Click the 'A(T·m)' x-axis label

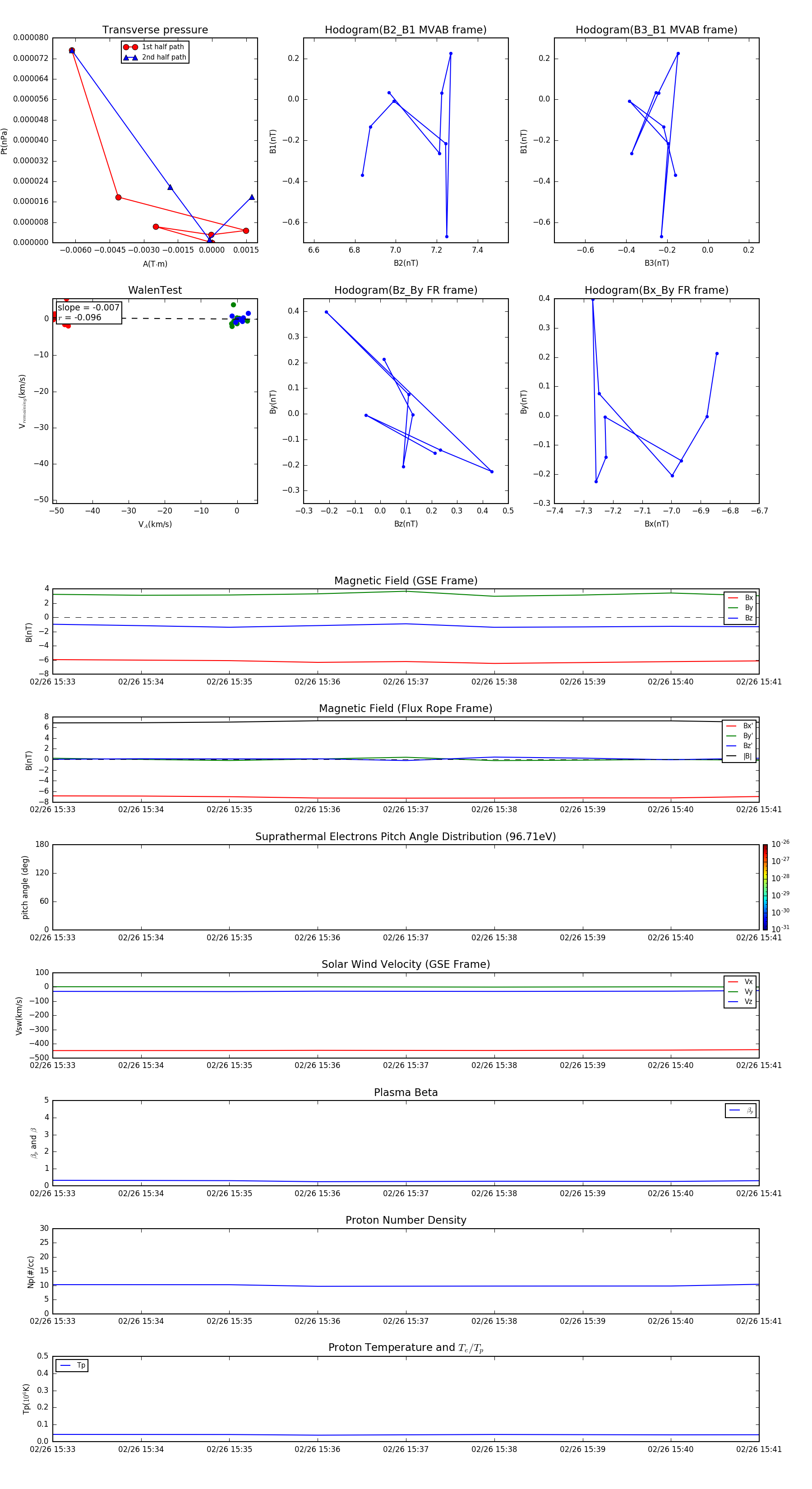[155, 264]
